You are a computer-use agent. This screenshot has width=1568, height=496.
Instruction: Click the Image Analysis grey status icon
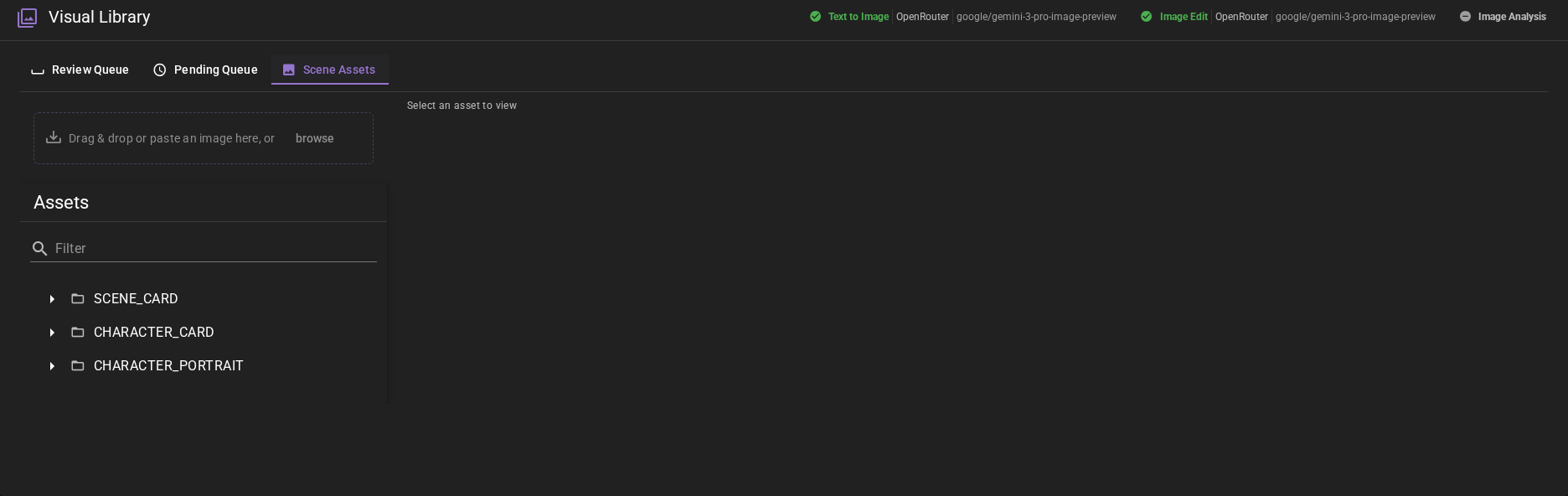[1465, 17]
